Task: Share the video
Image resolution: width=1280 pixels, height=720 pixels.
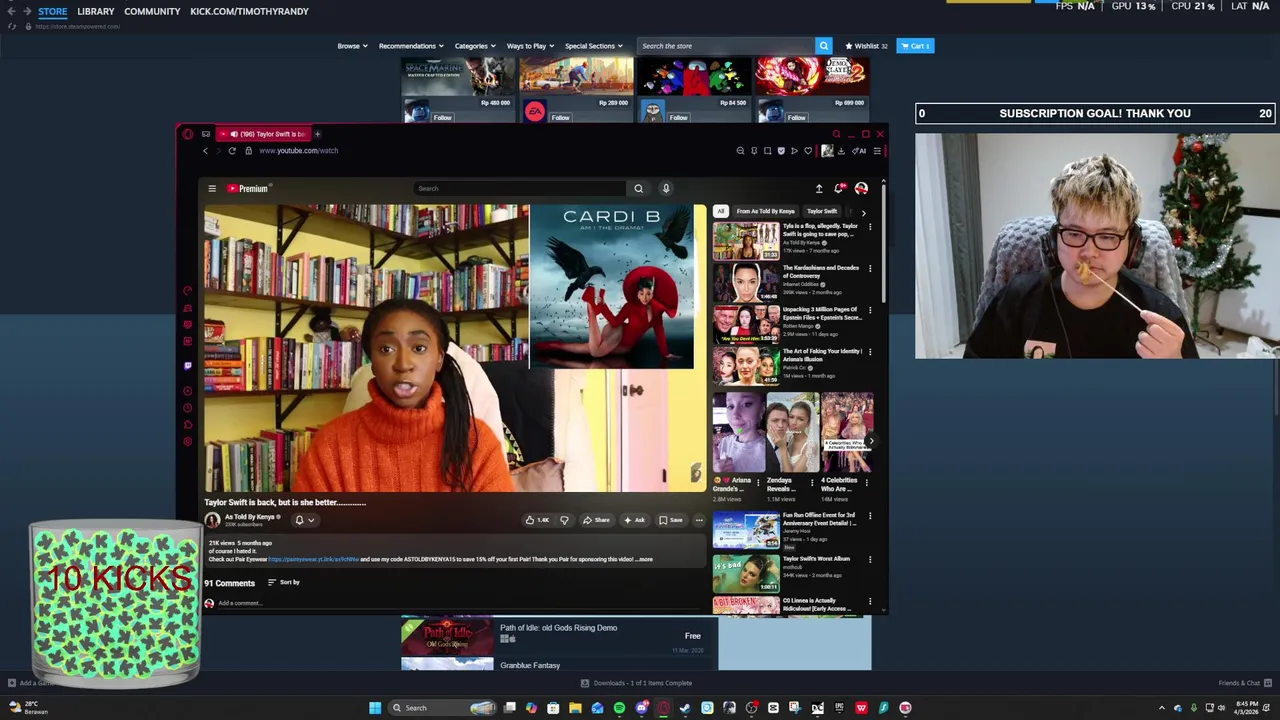Action: click(596, 520)
